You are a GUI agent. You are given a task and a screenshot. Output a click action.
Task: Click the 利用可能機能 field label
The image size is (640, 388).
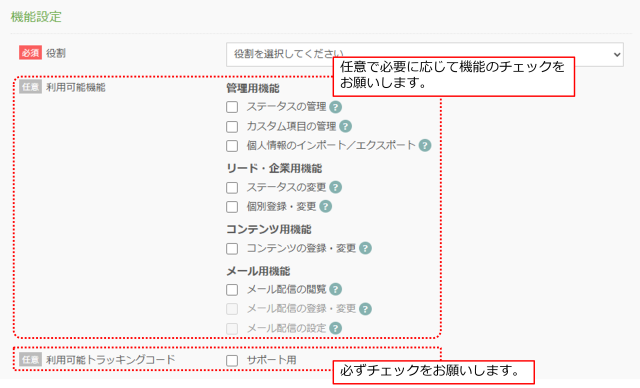(76, 87)
